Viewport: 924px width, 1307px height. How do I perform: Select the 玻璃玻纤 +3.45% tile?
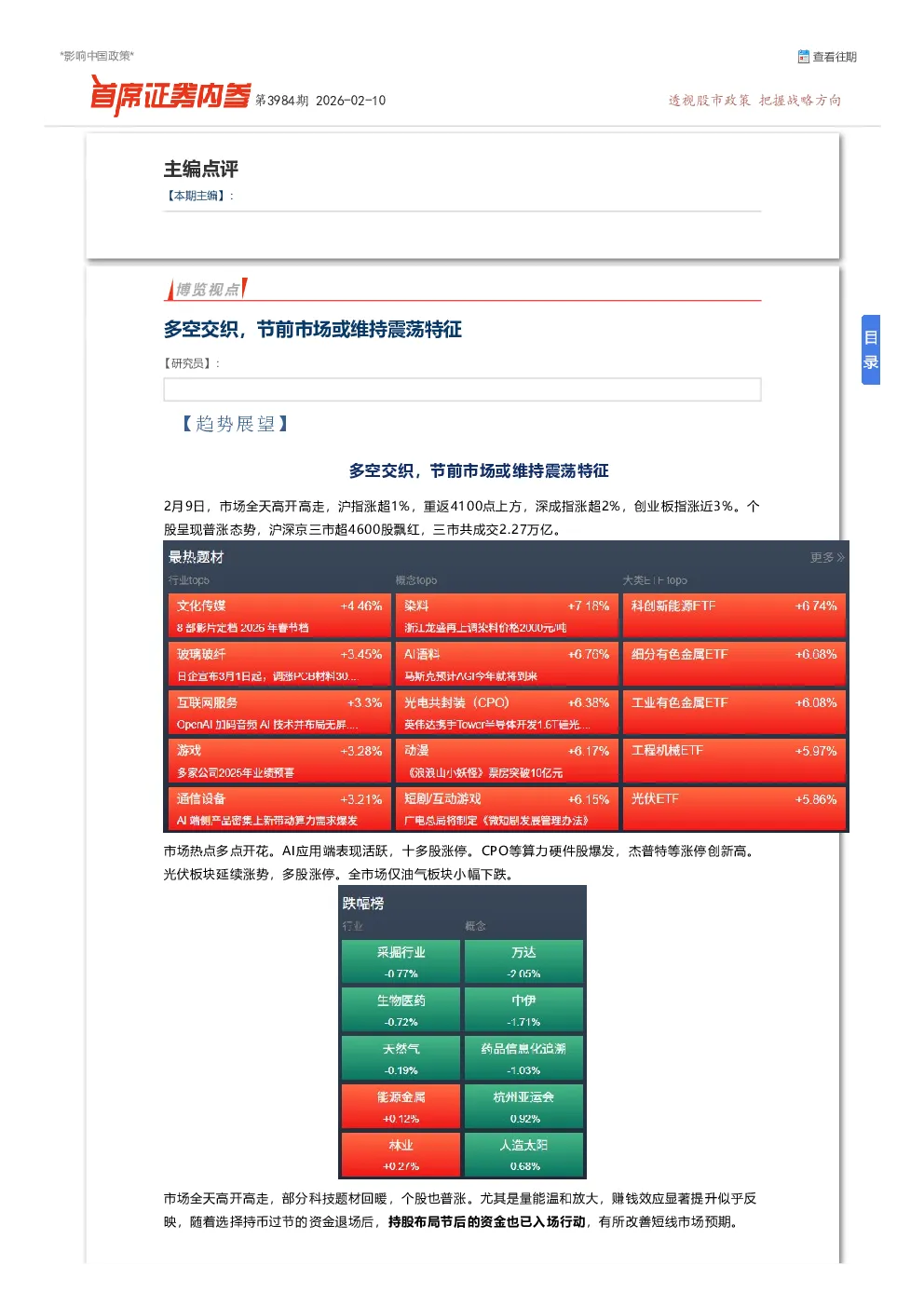click(279, 664)
